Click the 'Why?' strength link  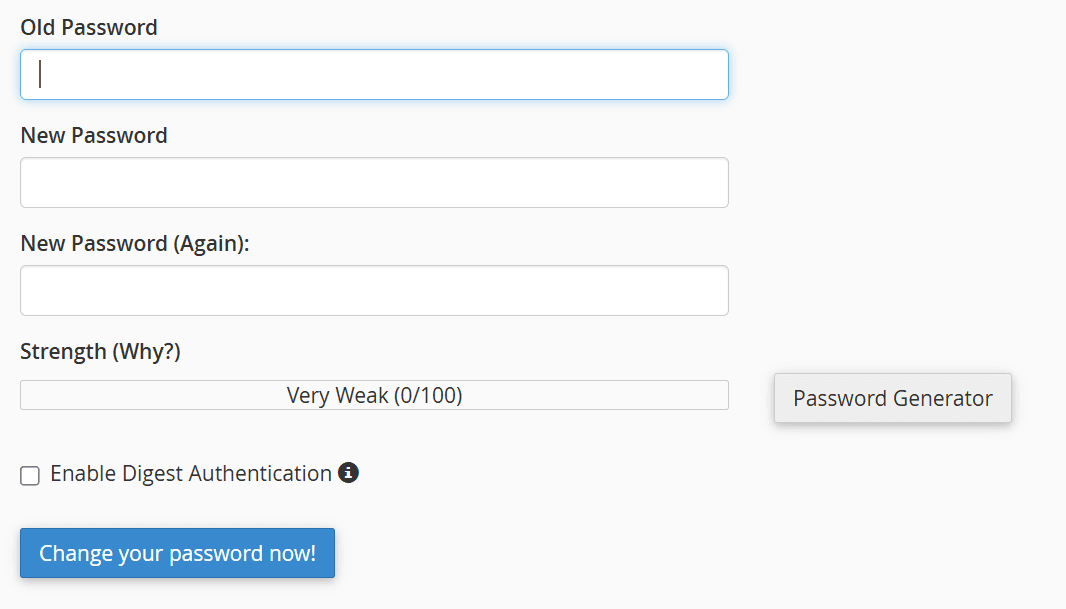pyautogui.click(x=146, y=351)
